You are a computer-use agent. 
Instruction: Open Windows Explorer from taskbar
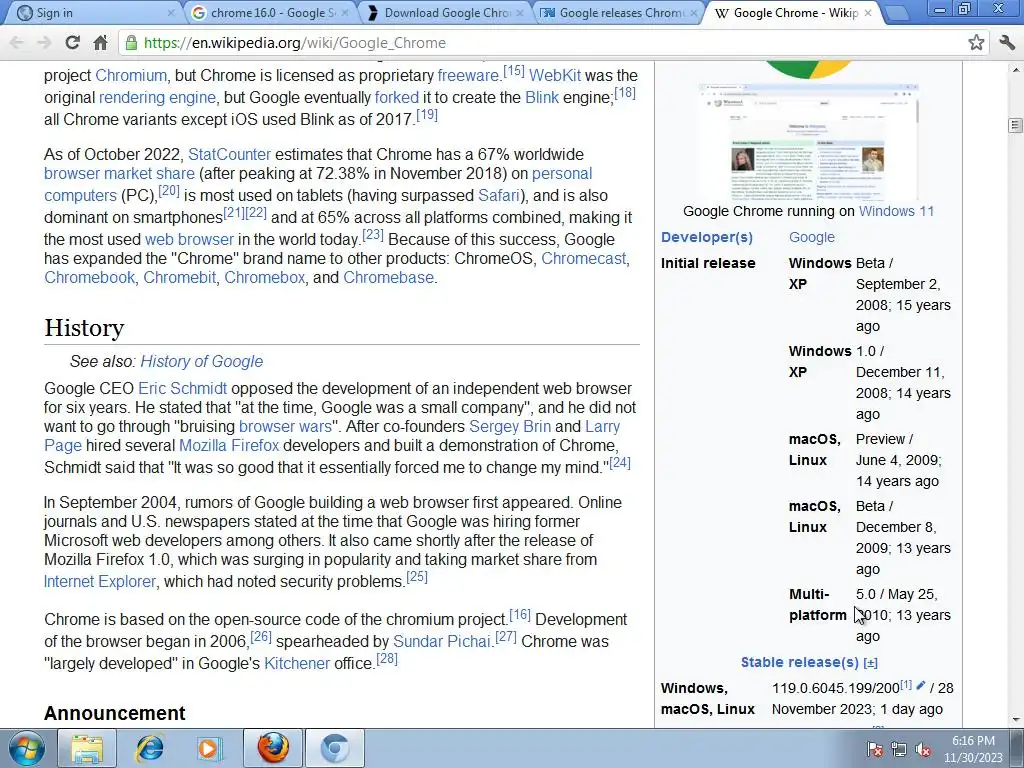pos(87,748)
